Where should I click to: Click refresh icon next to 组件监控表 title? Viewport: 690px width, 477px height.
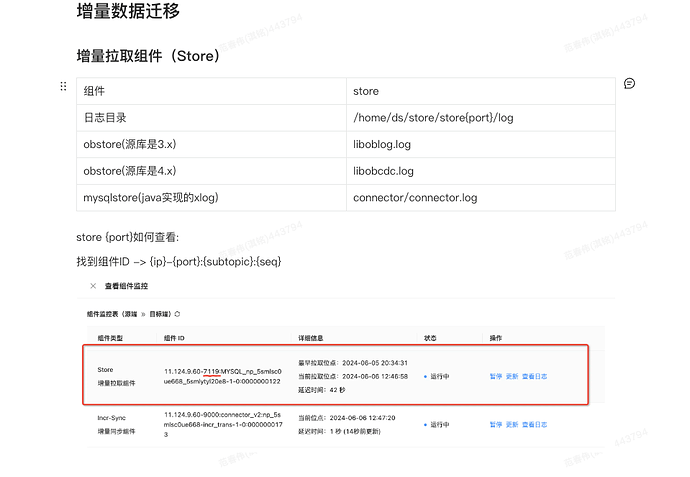pos(177,314)
